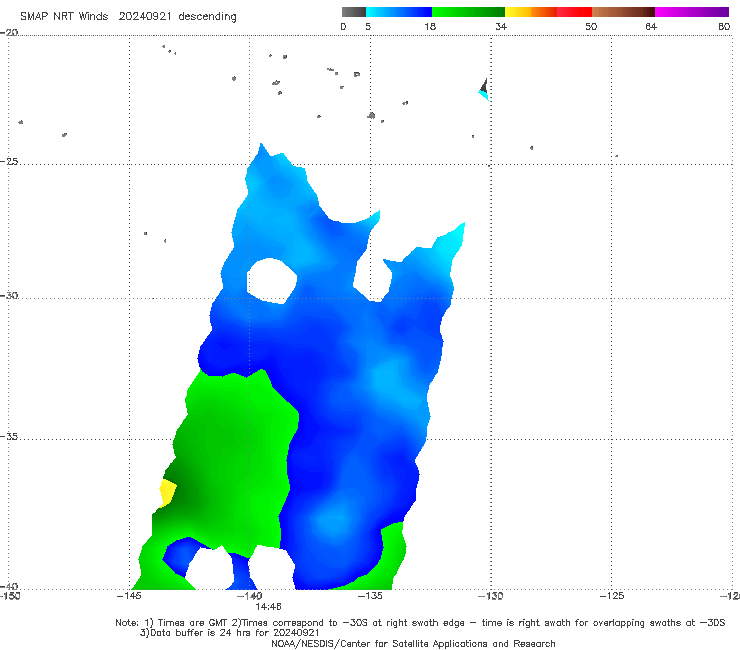Click the color bar label '50'

click(x=591, y=26)
